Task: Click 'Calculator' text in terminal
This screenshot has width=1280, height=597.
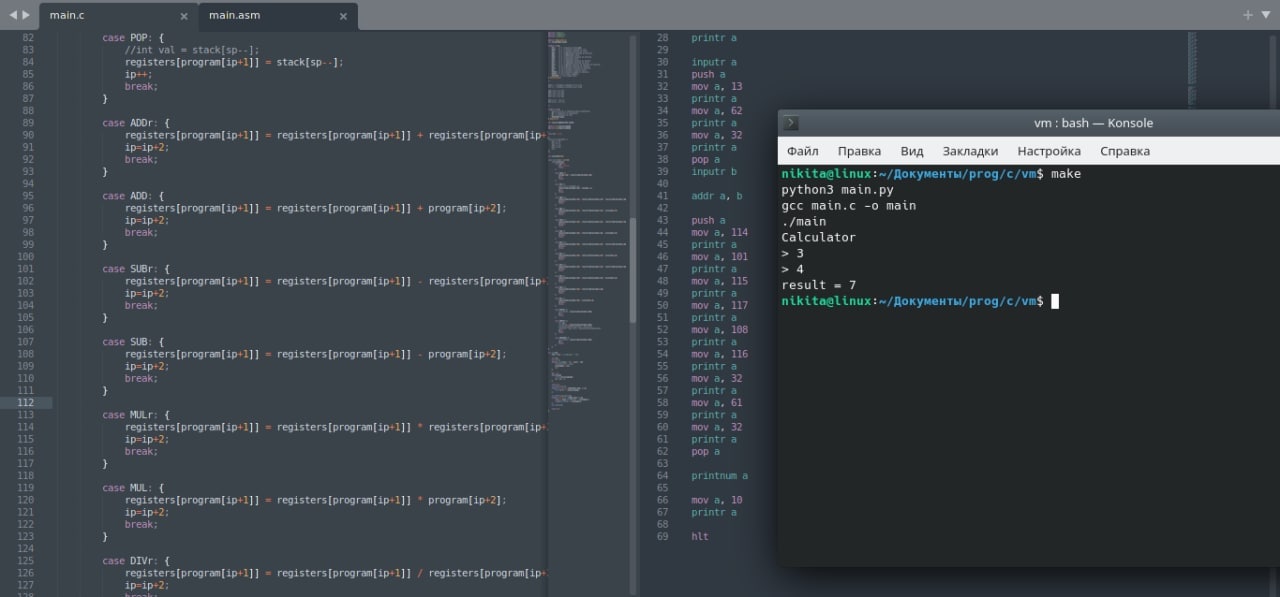Action: pyautogui.click(x=818, y=237)
